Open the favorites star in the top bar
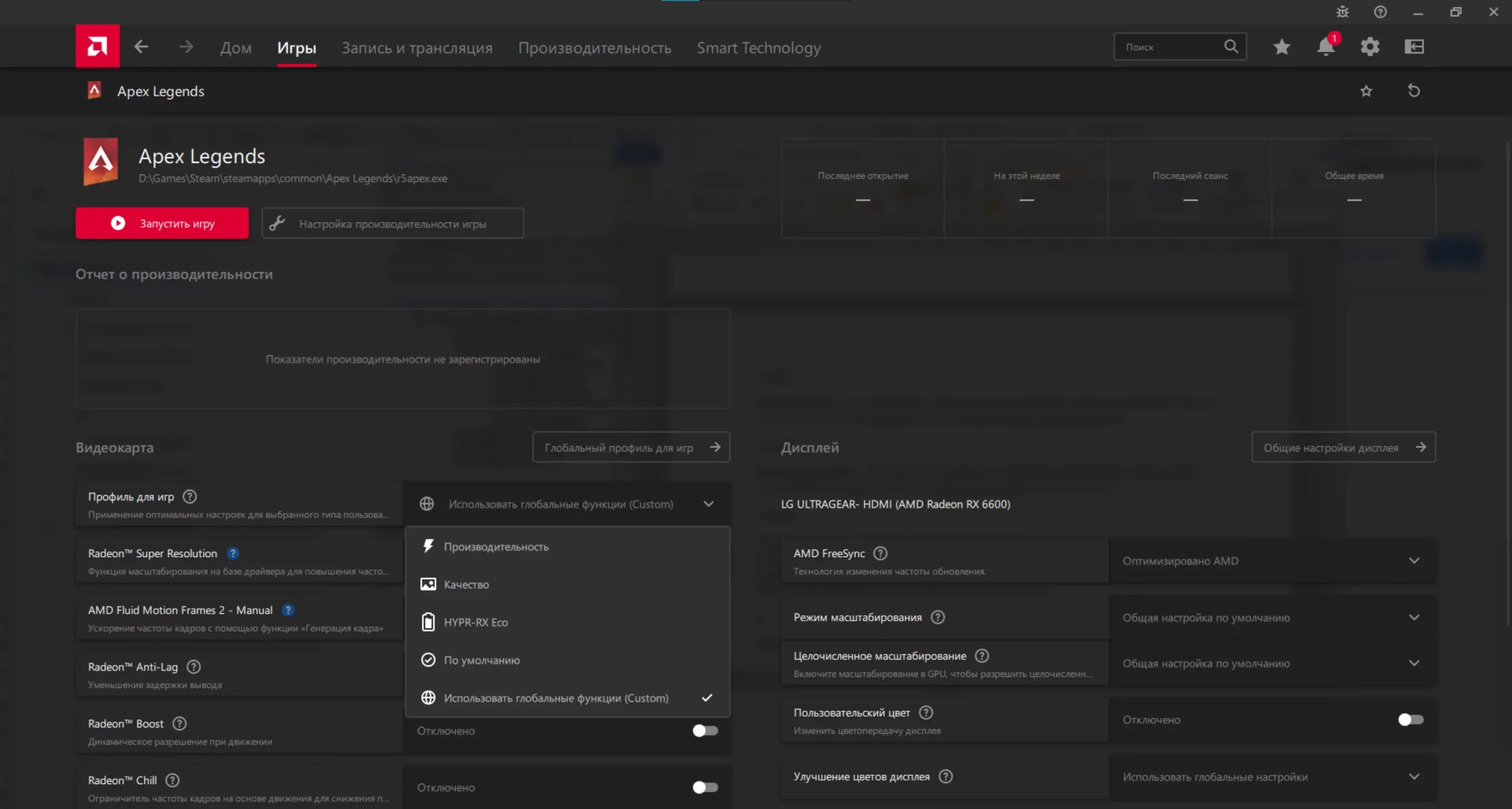 (1281, 47)
